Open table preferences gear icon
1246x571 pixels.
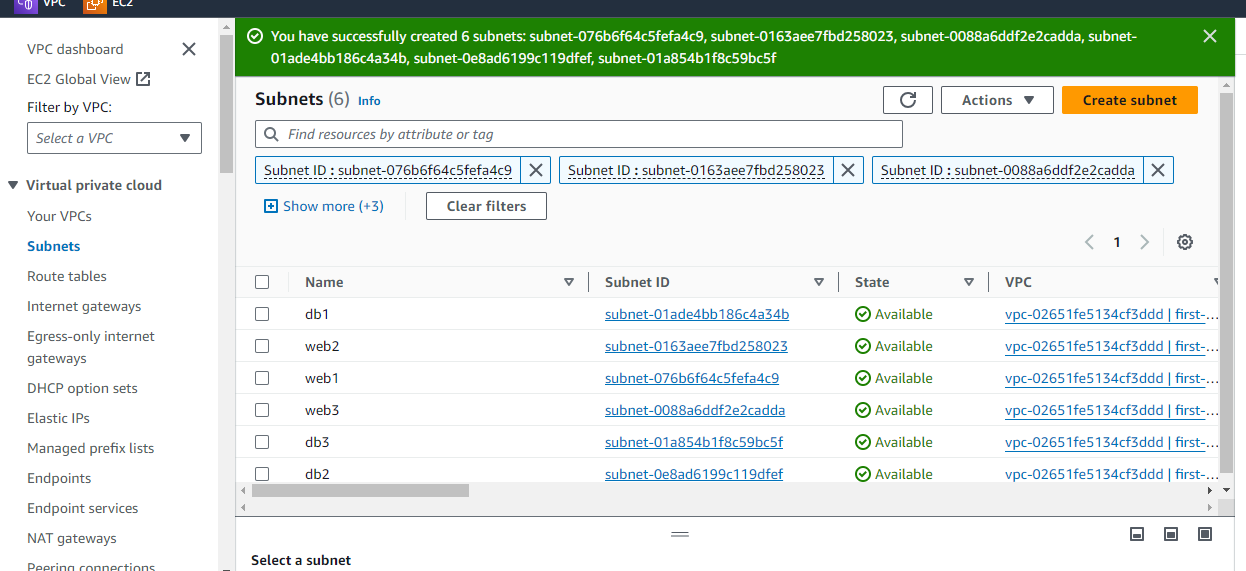coord(1185,242)
